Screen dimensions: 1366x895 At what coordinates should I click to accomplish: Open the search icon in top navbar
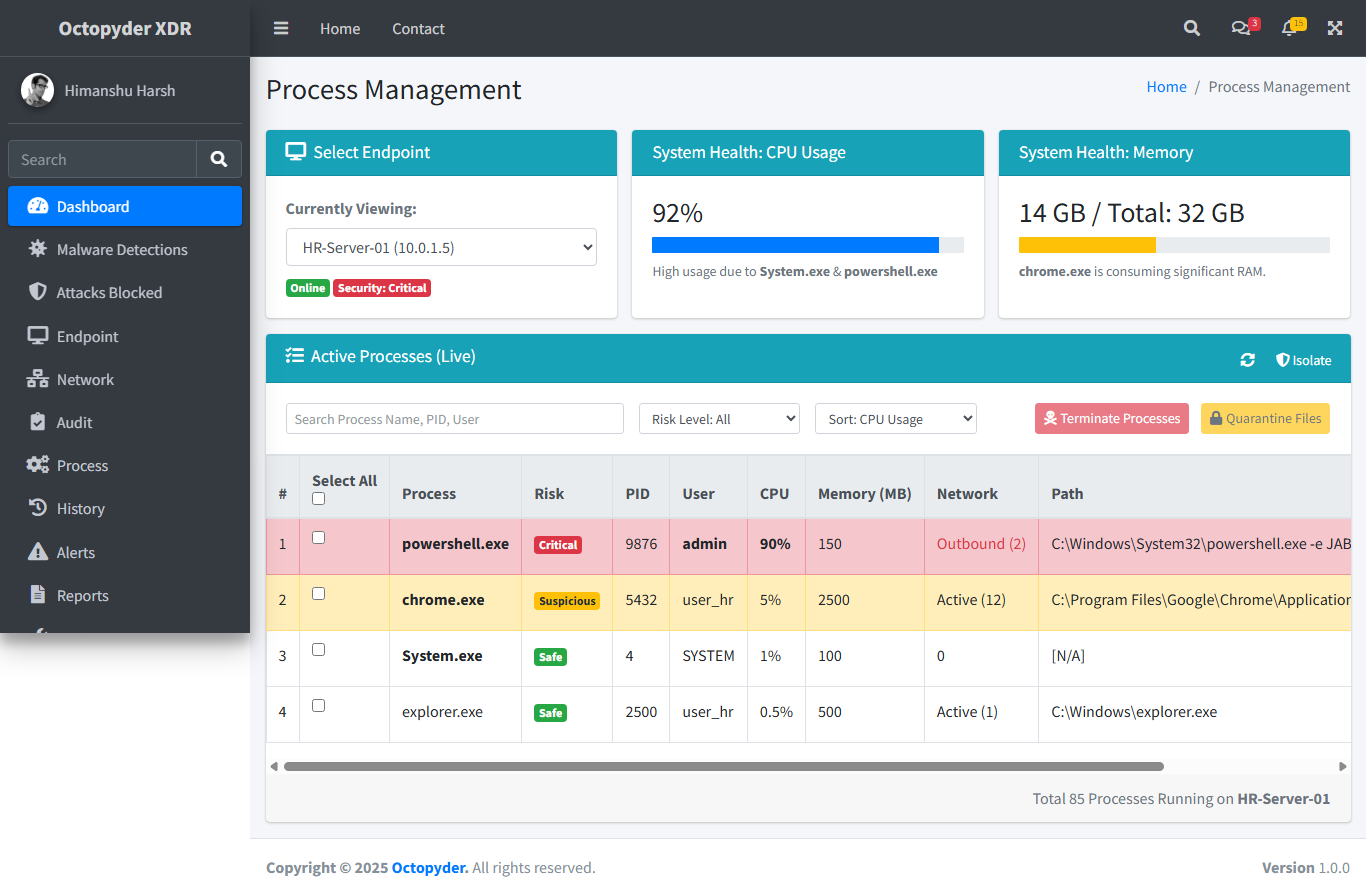(x=1191, y=28)
